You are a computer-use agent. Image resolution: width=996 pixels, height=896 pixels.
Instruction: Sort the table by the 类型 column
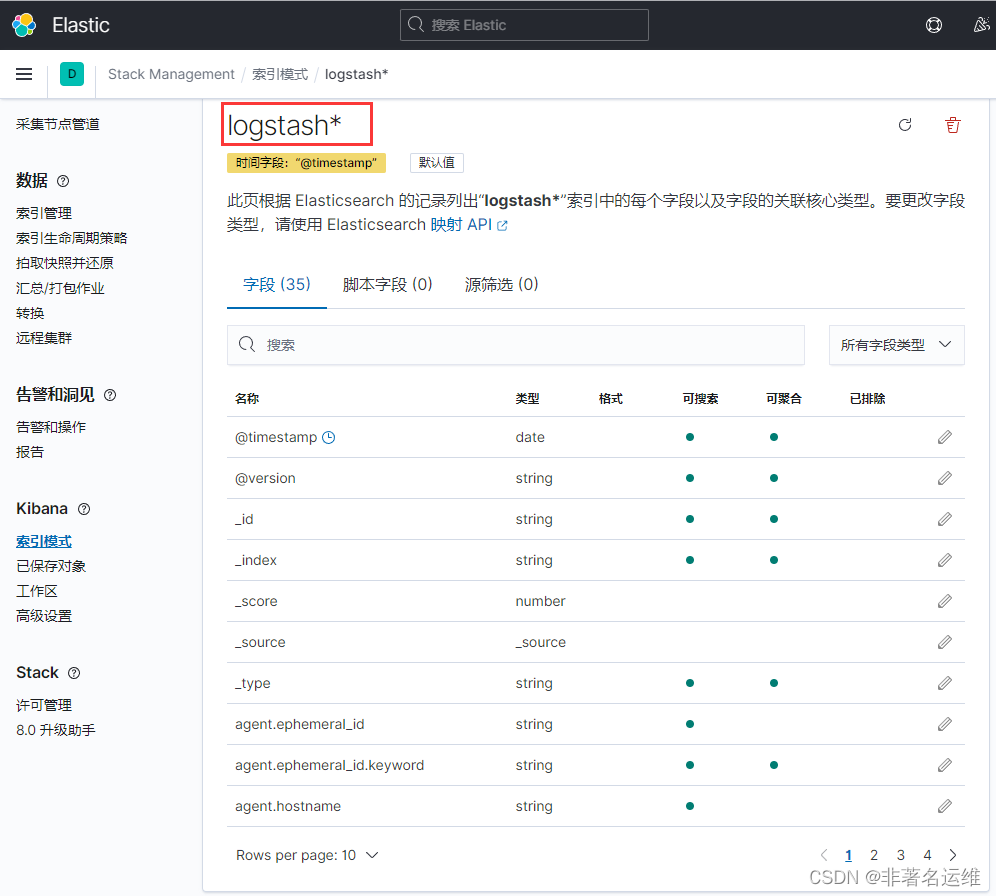[x=527, y=399]
